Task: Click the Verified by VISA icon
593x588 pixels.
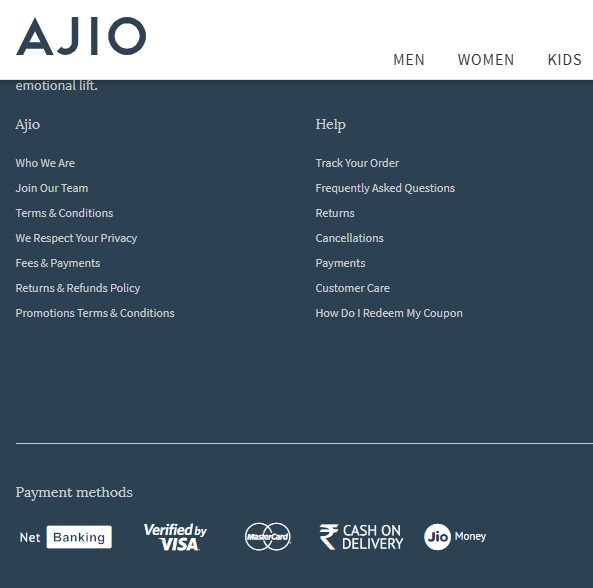Action: [x=175, y=537]
